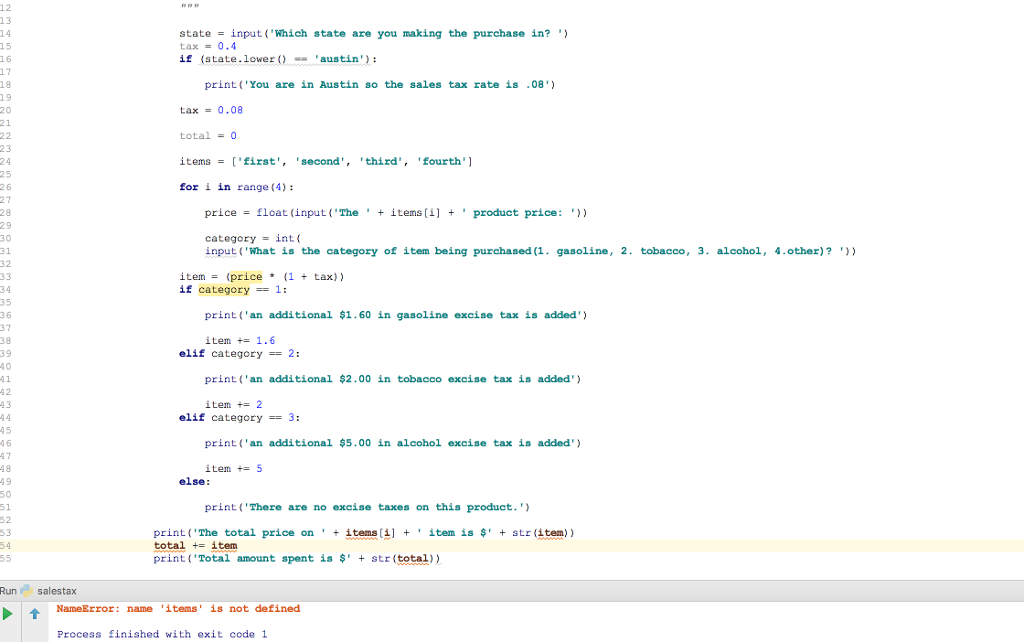
Task: Click line number 14 in the gutter
Action: [6, 33]
